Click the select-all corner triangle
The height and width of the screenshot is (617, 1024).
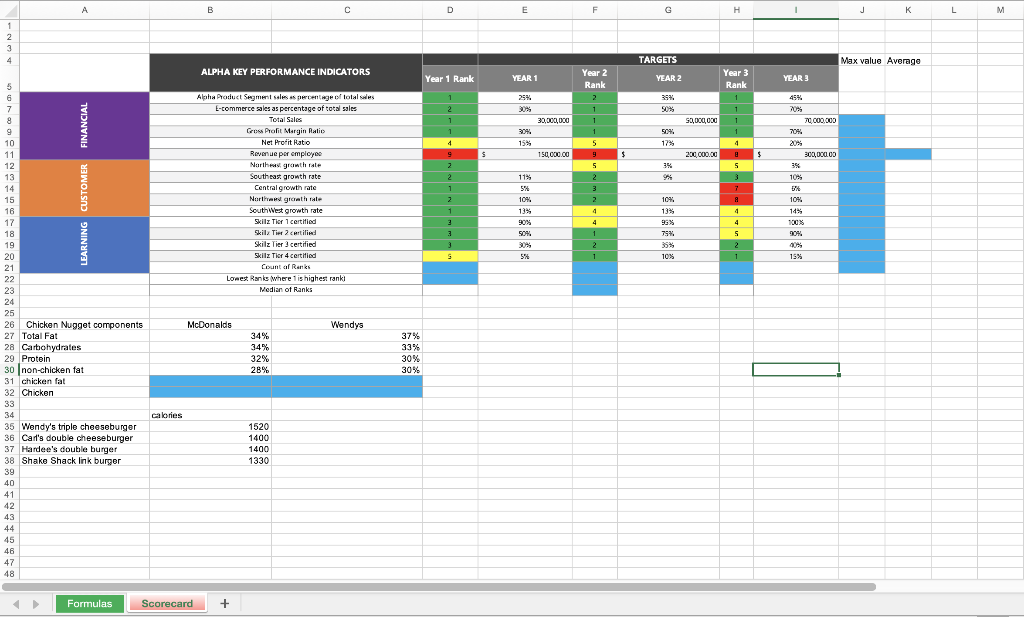9,9
